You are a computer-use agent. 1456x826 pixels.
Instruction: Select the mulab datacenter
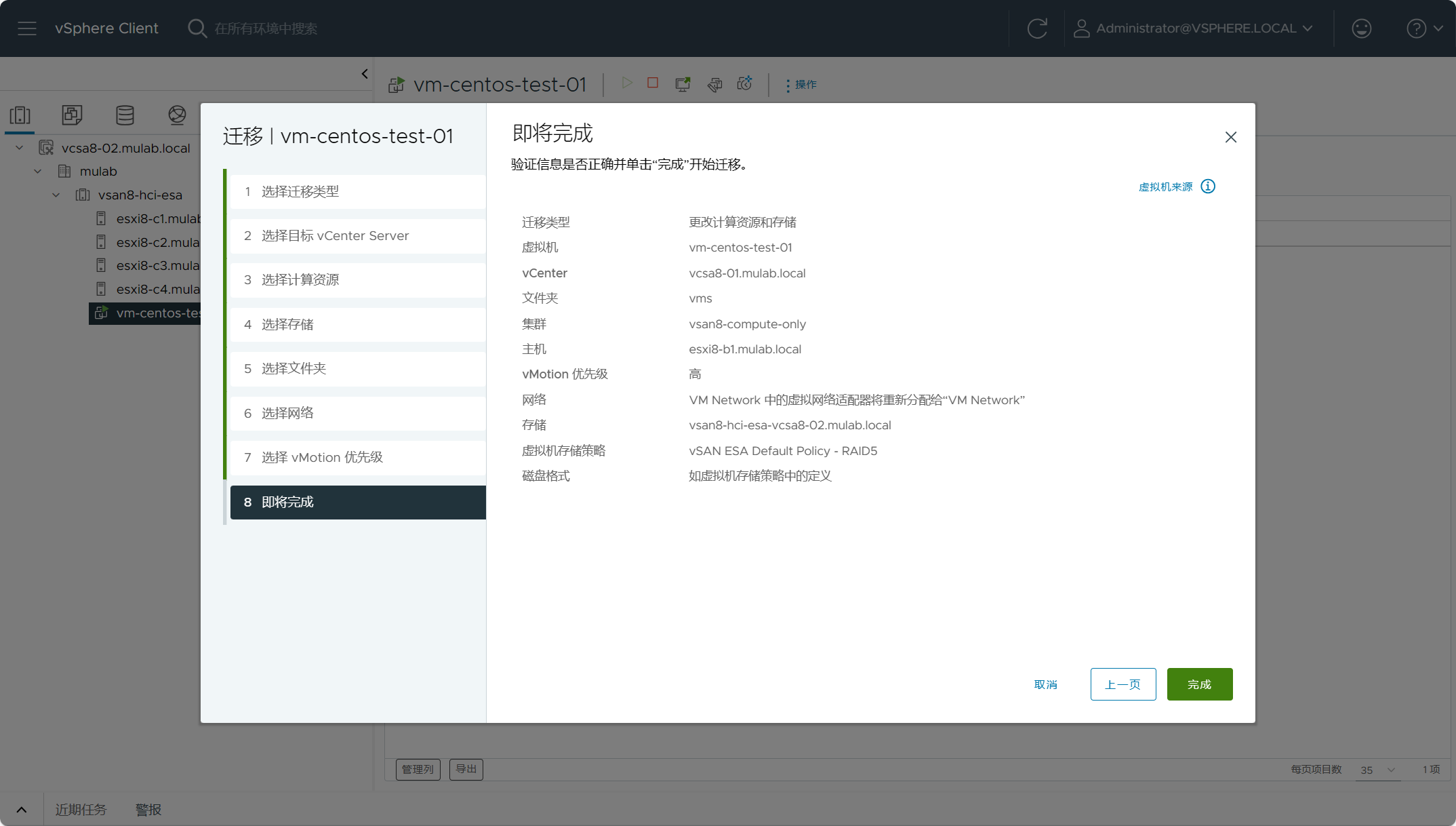(x=98, y=172)
